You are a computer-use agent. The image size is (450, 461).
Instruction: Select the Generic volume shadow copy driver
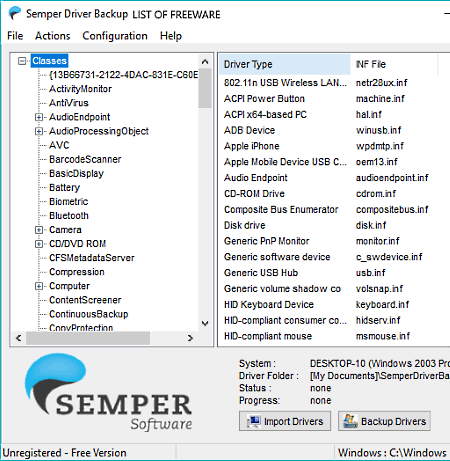(x=282, y=289)
